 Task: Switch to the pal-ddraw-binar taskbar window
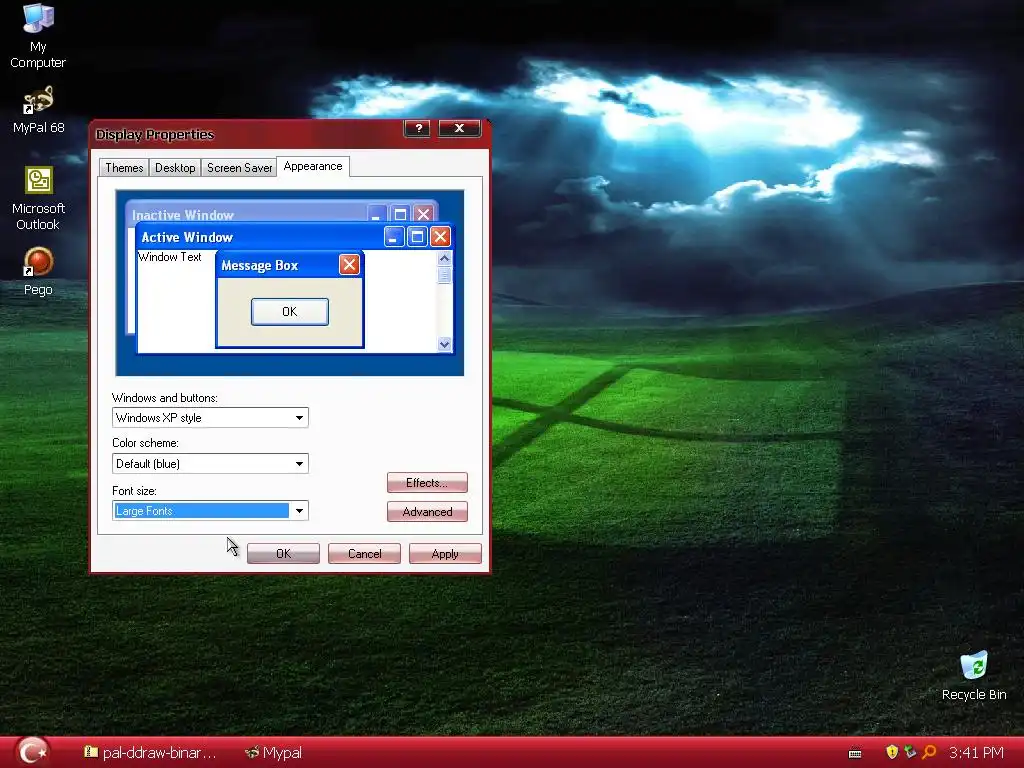149,753
